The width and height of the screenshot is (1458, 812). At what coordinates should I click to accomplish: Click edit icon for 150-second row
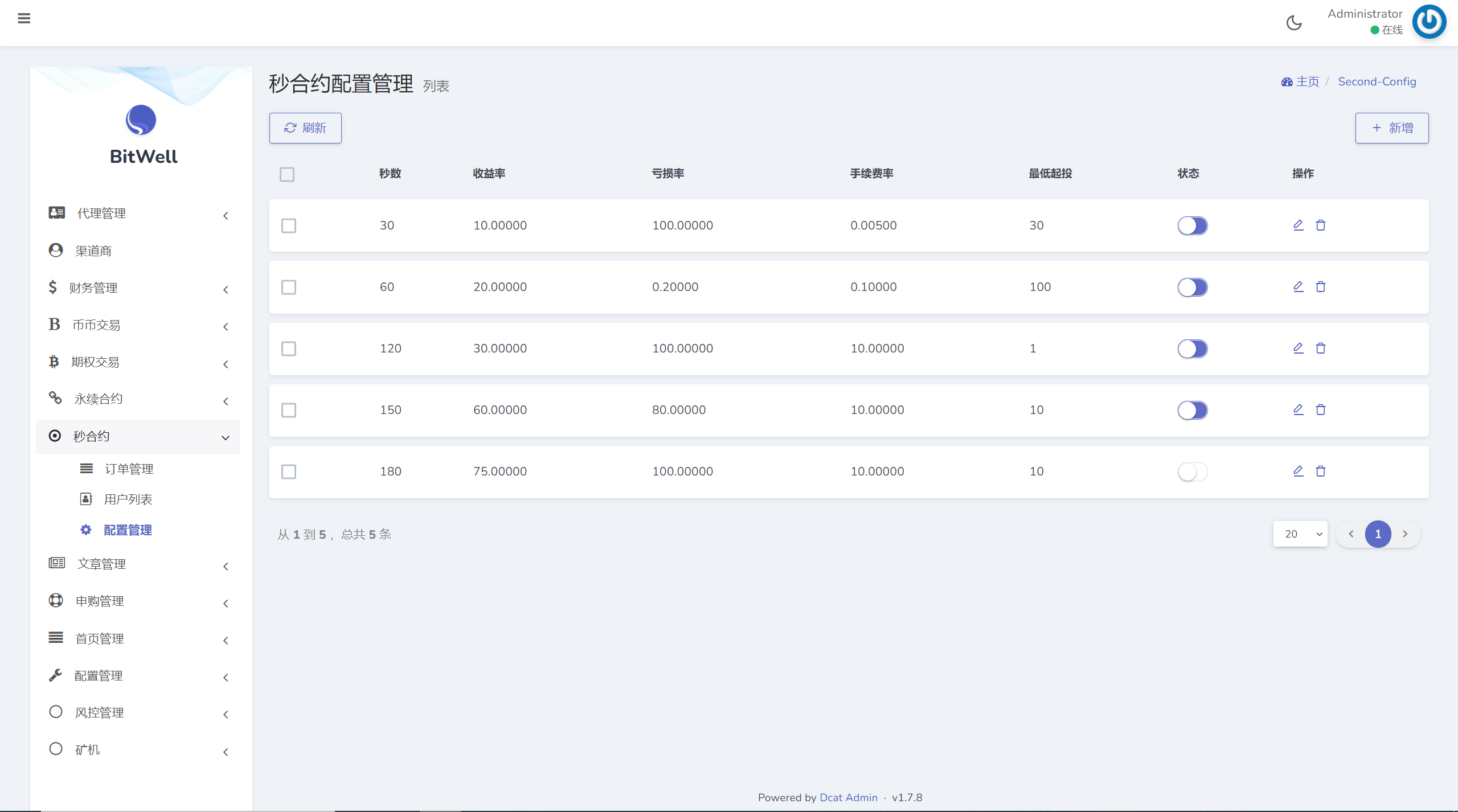pos(1298,409)
